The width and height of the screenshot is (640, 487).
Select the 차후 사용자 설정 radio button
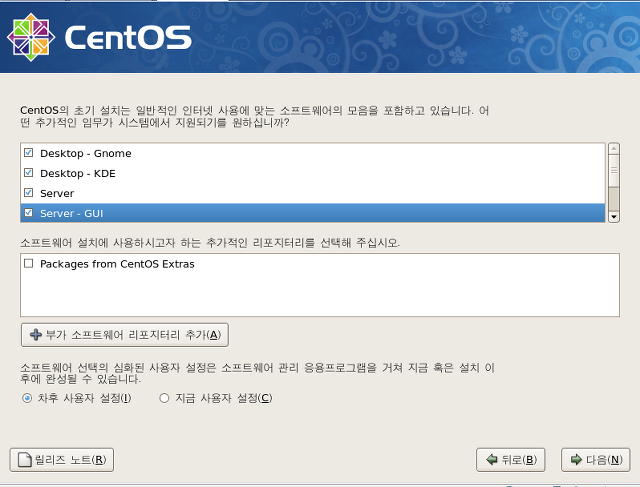27,398
